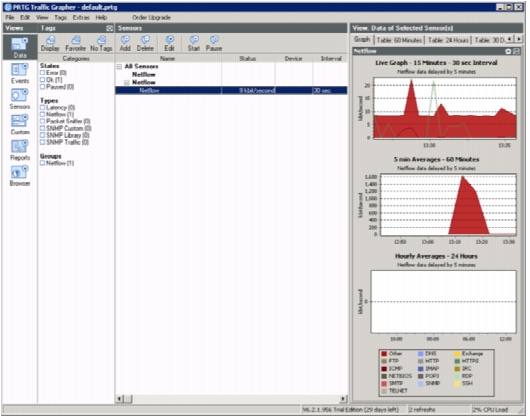Switch to the Graph tab

tap(362, 40)
